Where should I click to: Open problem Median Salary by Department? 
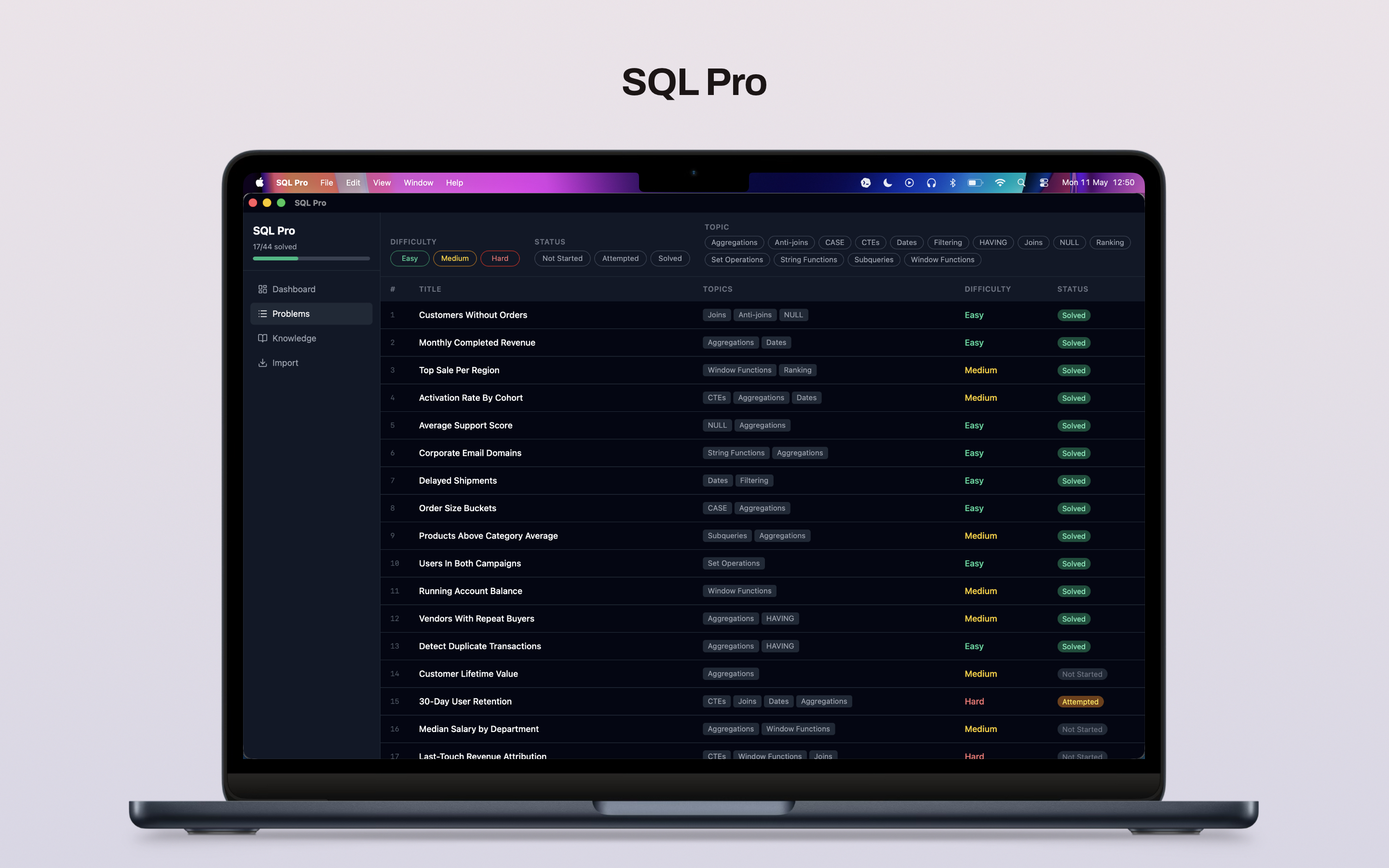coord(762,729)
